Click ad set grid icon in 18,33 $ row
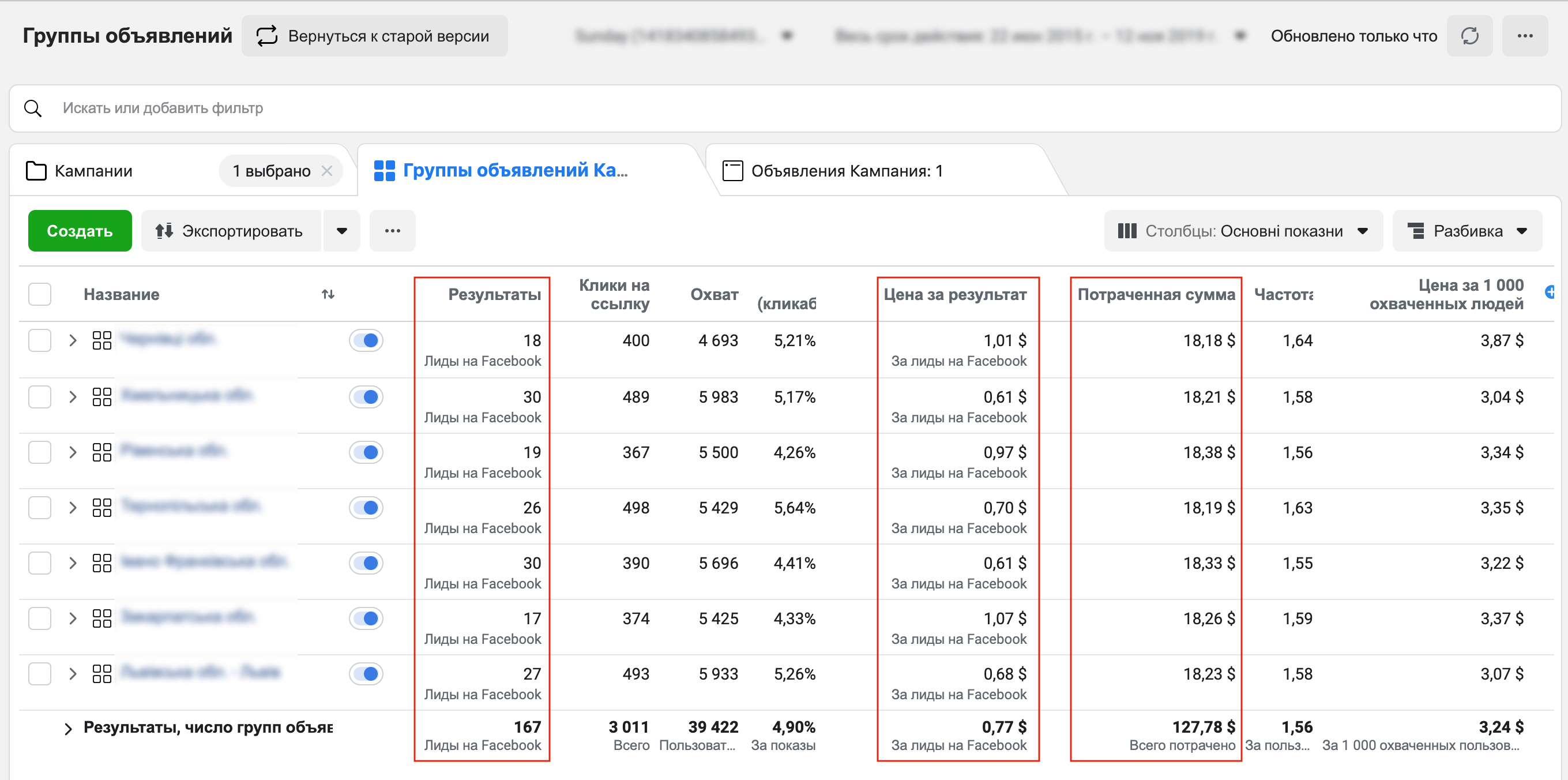 point(101,563)
